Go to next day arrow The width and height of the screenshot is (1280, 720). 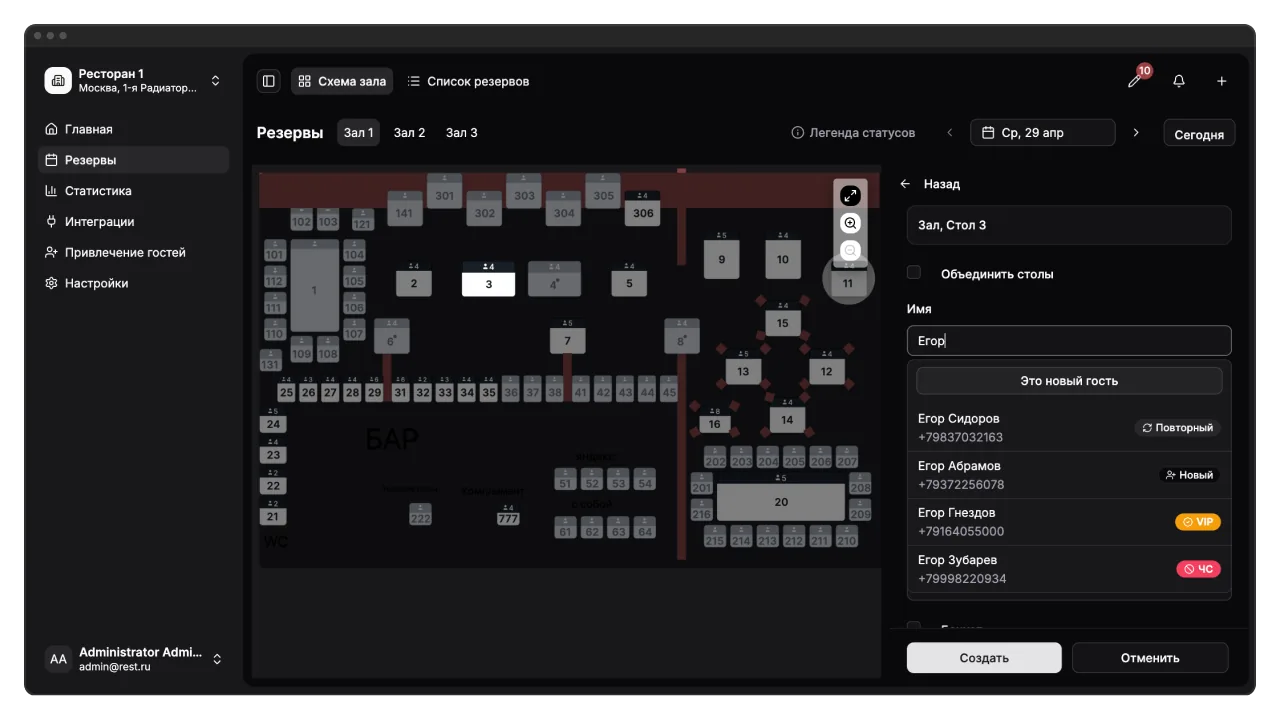click(x=1135, y=132)
